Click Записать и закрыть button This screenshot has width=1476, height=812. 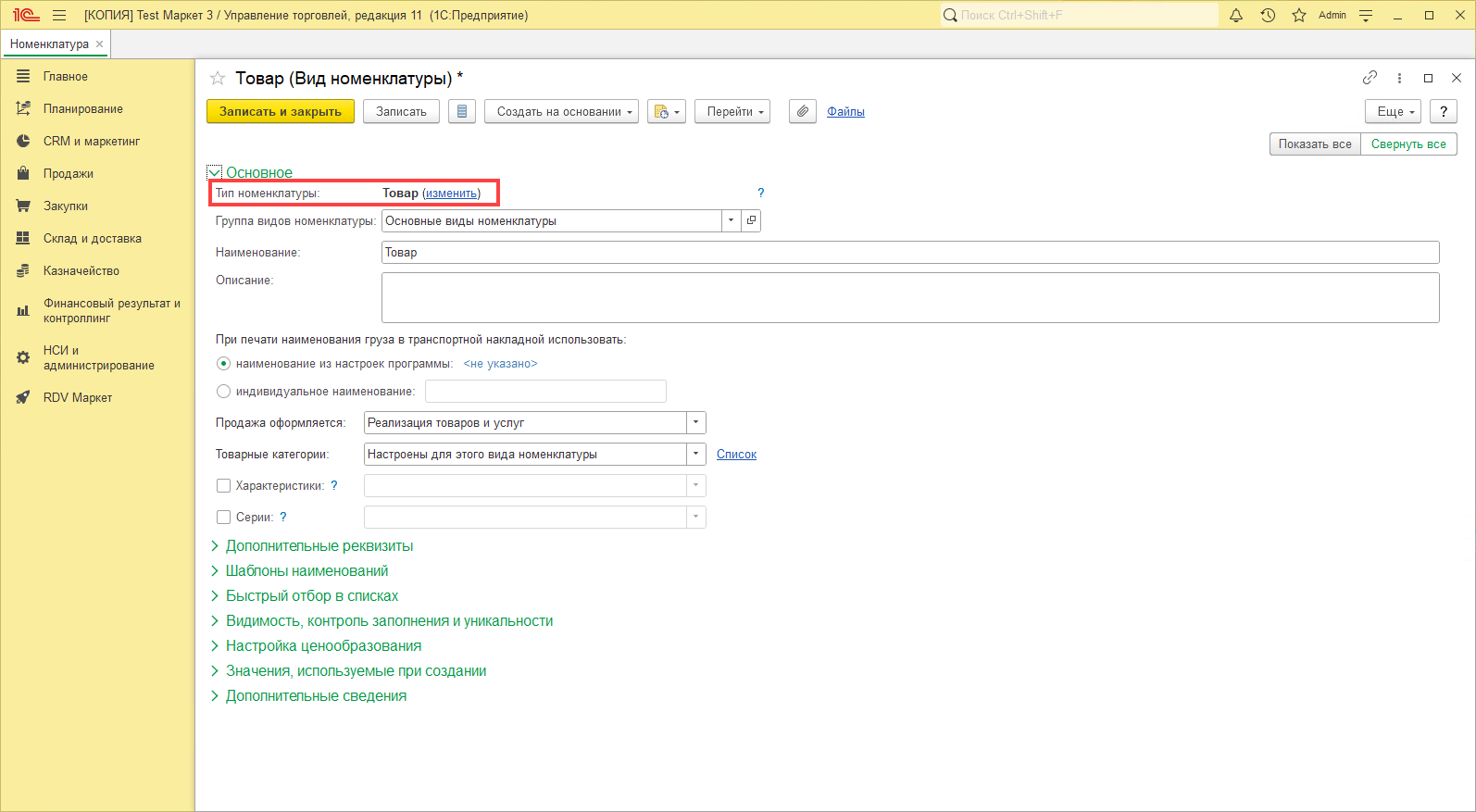[x=280, y=111]
